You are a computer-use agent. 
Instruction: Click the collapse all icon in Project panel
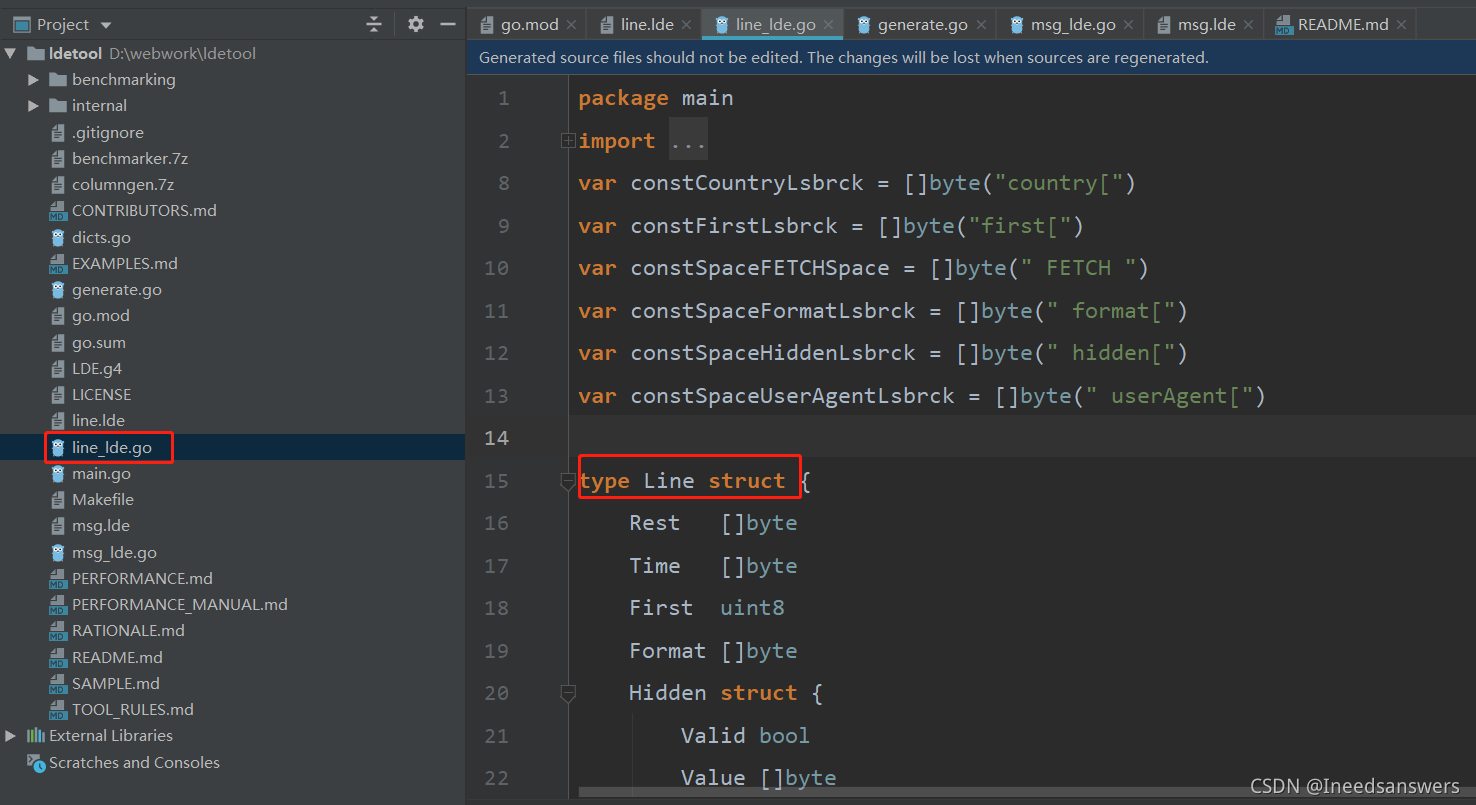point(374,24)
